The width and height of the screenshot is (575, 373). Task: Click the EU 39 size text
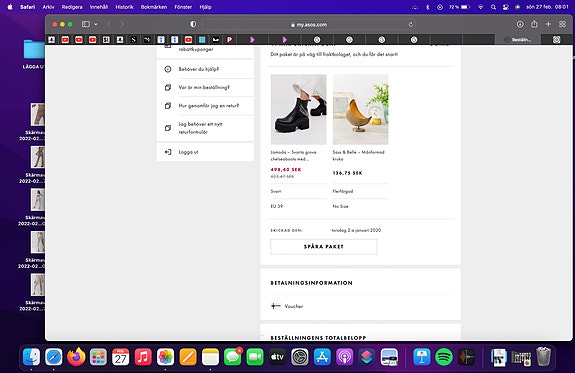click(x=276, y=206)
